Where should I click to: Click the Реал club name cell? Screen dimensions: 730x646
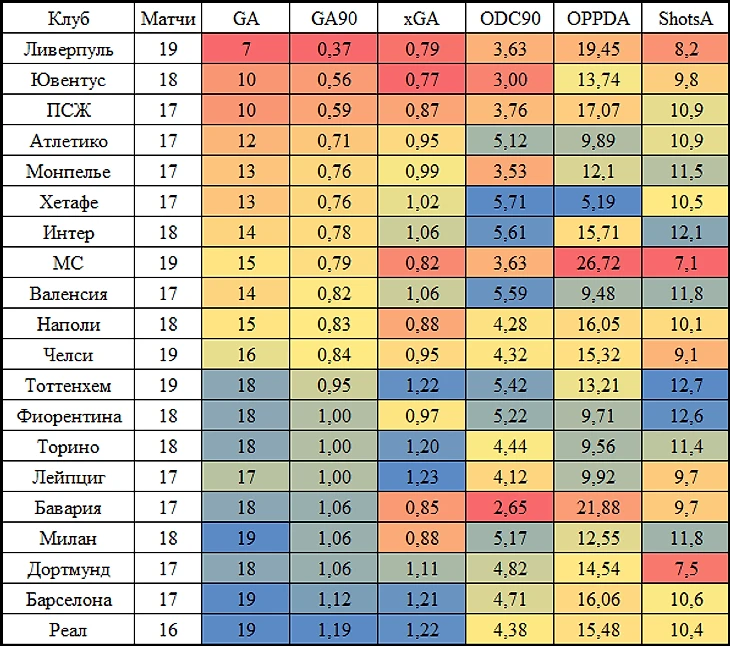(x=68, y=629)
